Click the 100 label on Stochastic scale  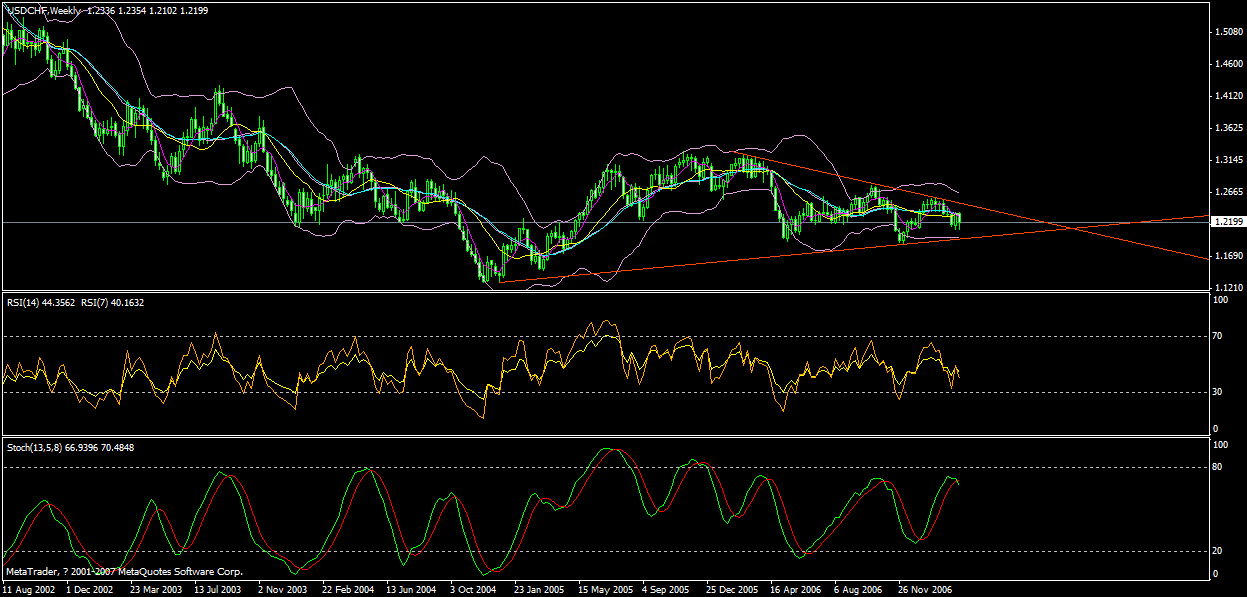[1219, 445]
